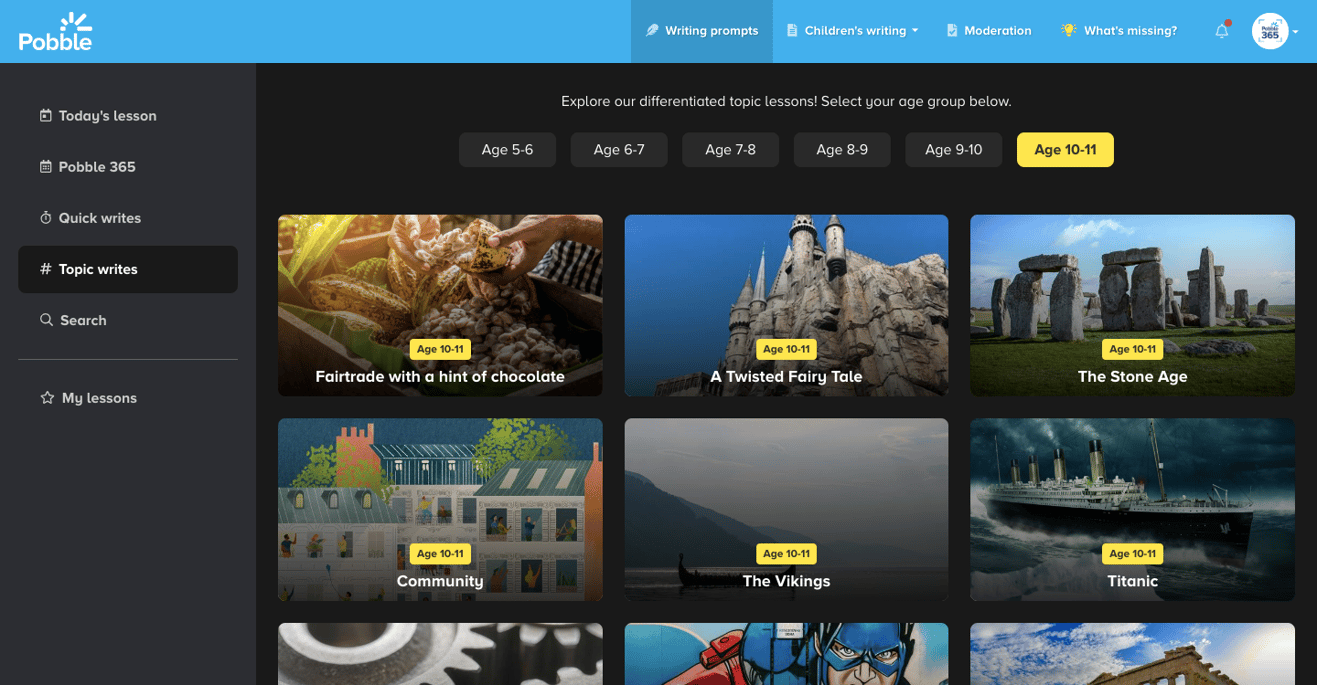The height and width of the screenshot is (685, 1317).
Task: Choose the Age 8-9 filter
Action: tap(842, 150)
